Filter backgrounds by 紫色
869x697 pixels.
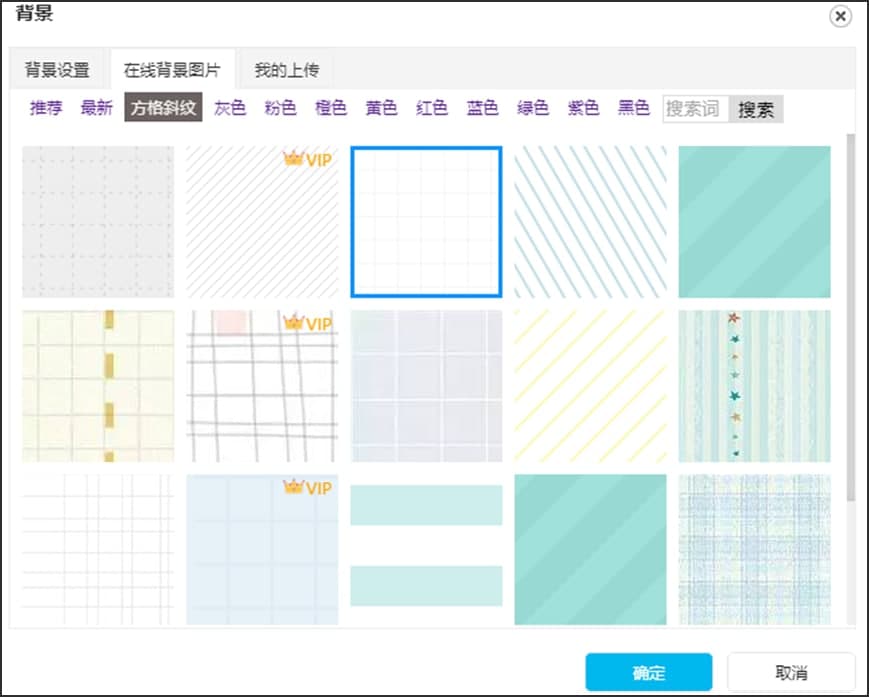tap(583, 109)
